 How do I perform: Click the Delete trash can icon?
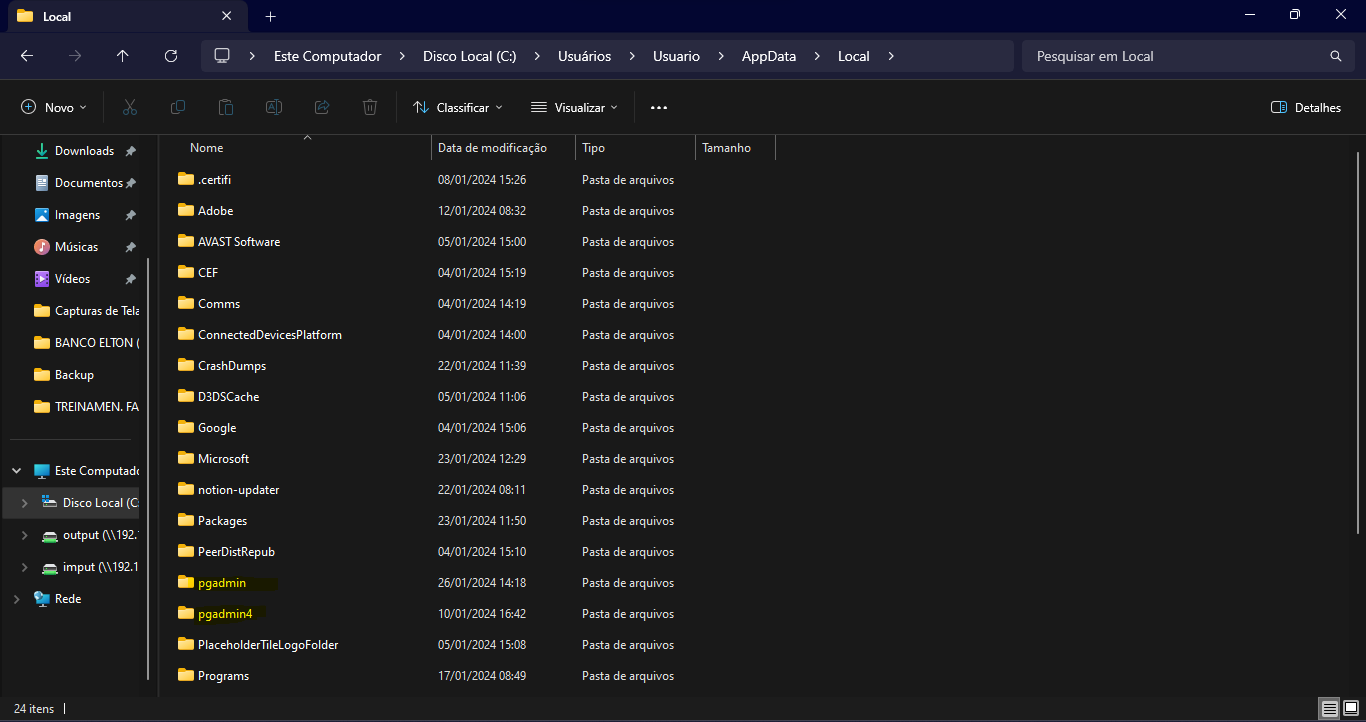coord(370,107)
